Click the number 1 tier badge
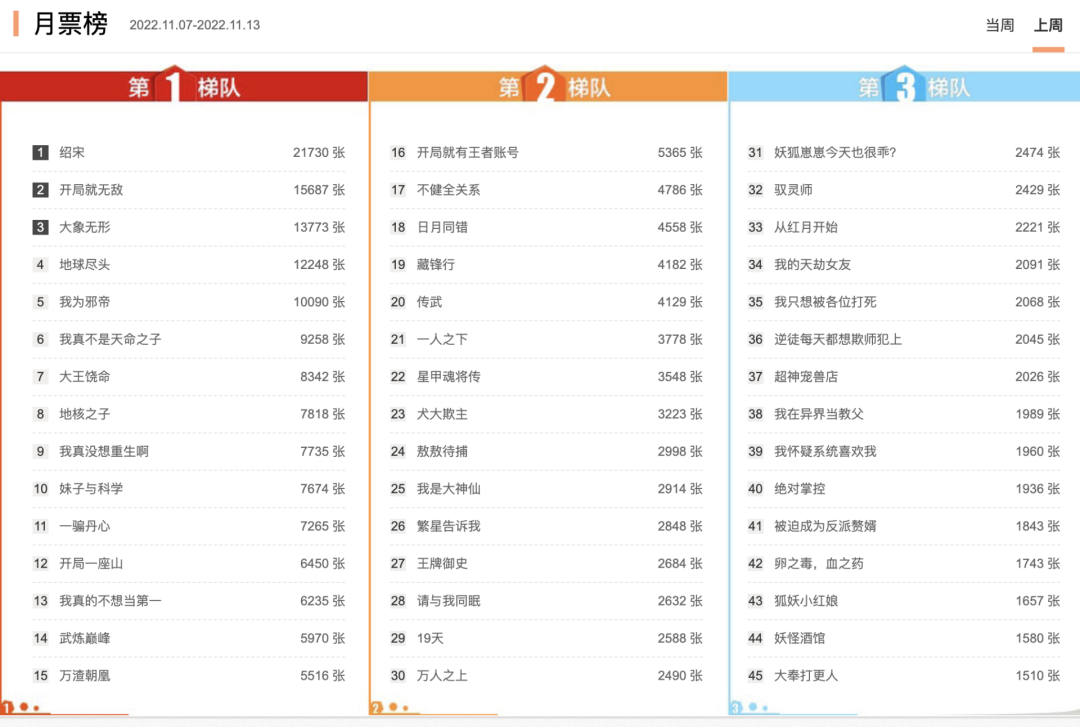The height and width of the screenshot is (727, 1080). pyautogui.click(x=174, y=85)
